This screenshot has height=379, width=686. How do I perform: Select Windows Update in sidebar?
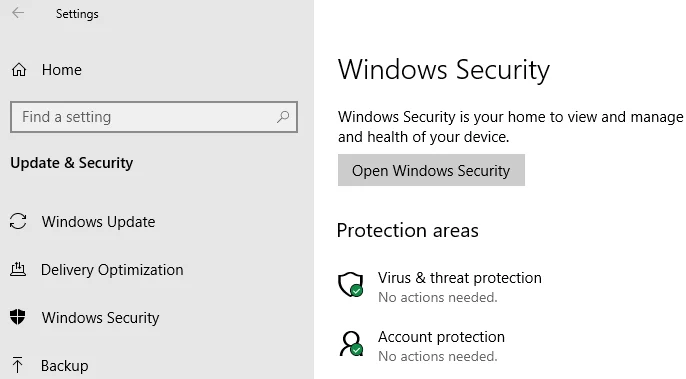click(98, 222)
